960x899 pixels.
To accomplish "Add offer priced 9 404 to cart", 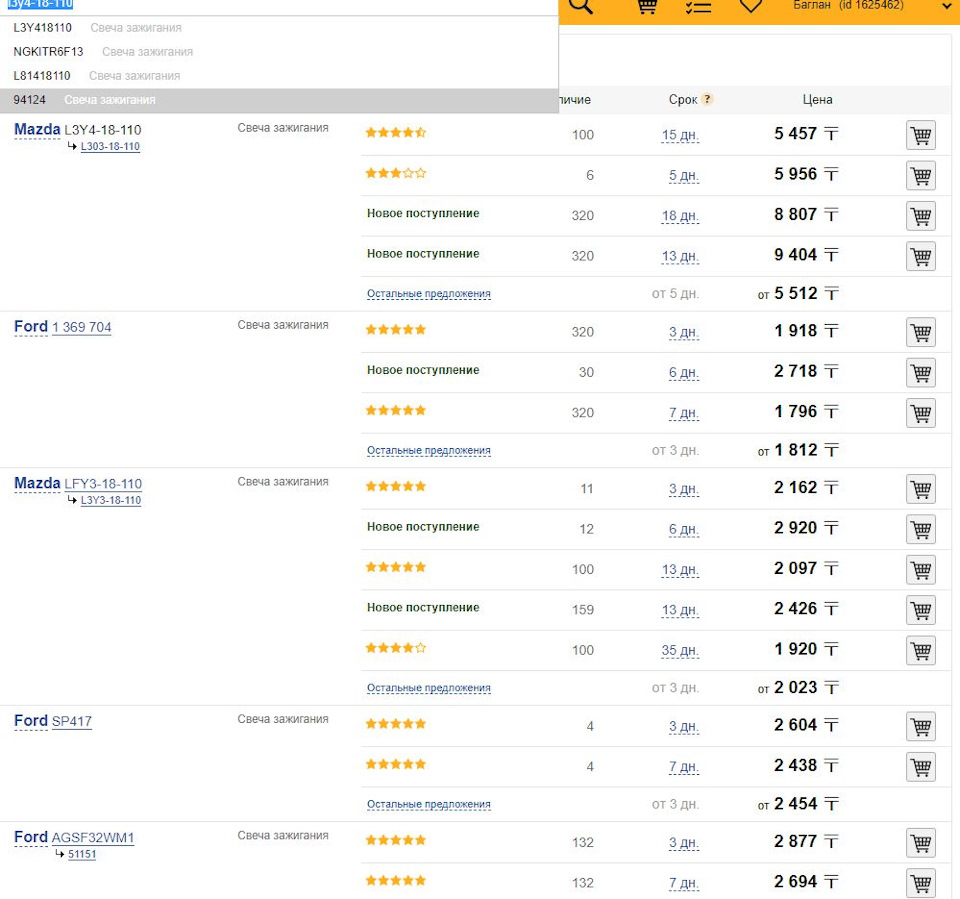I will (921, 256).
